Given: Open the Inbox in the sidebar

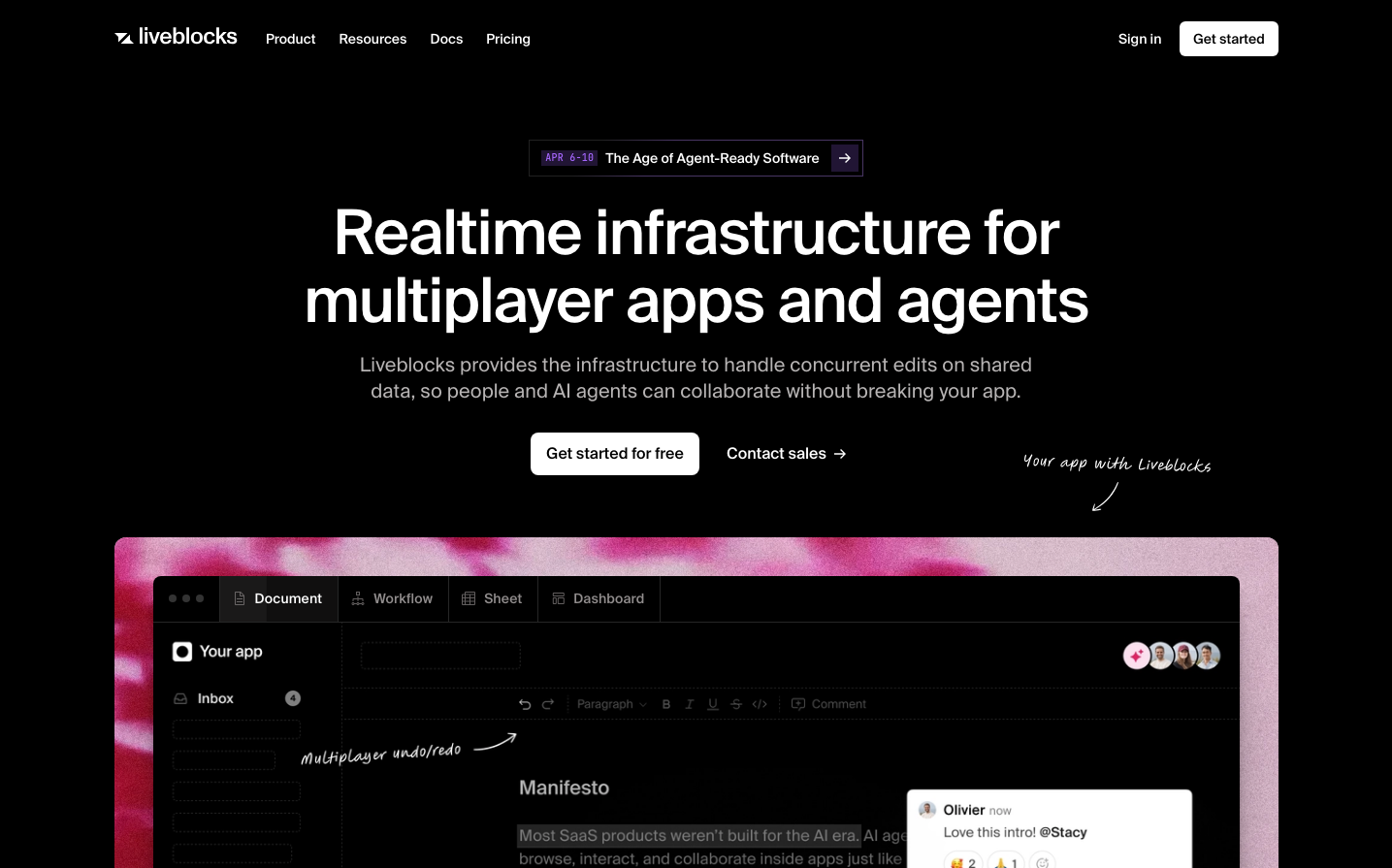Looking at the screenshot, I should [x=215, y=698].
